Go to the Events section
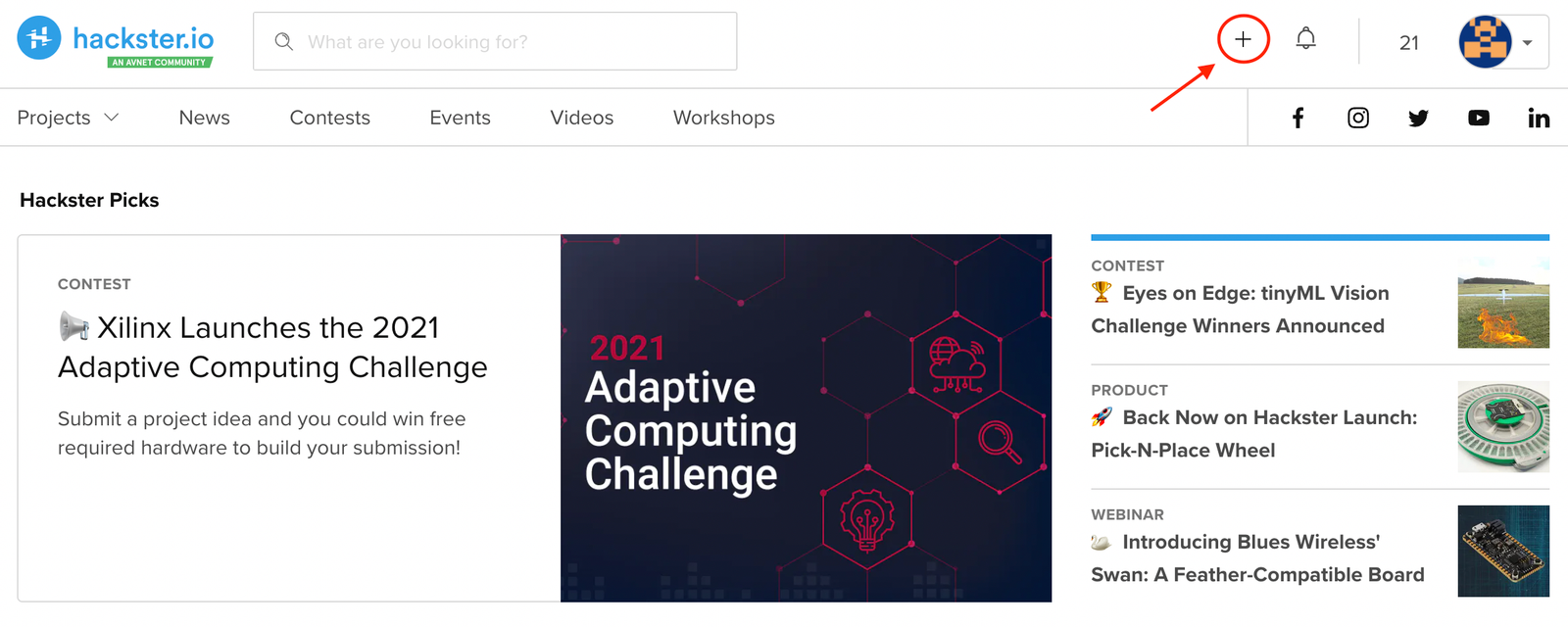 point(460,118)
